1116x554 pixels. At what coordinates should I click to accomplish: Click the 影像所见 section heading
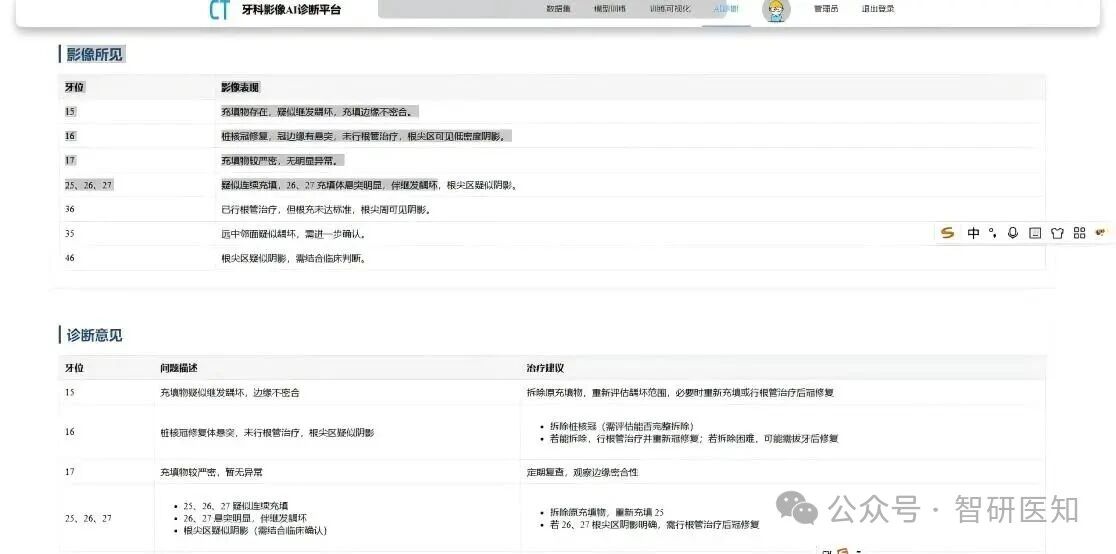pyautogui.click(x=95, y=54)
